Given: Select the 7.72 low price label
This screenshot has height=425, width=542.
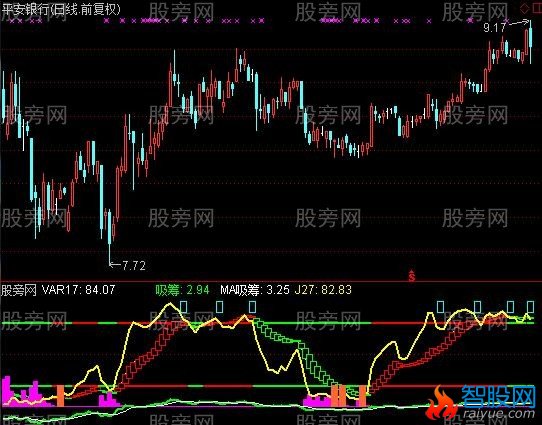Looking at the screenshot, I should [134, 266].
